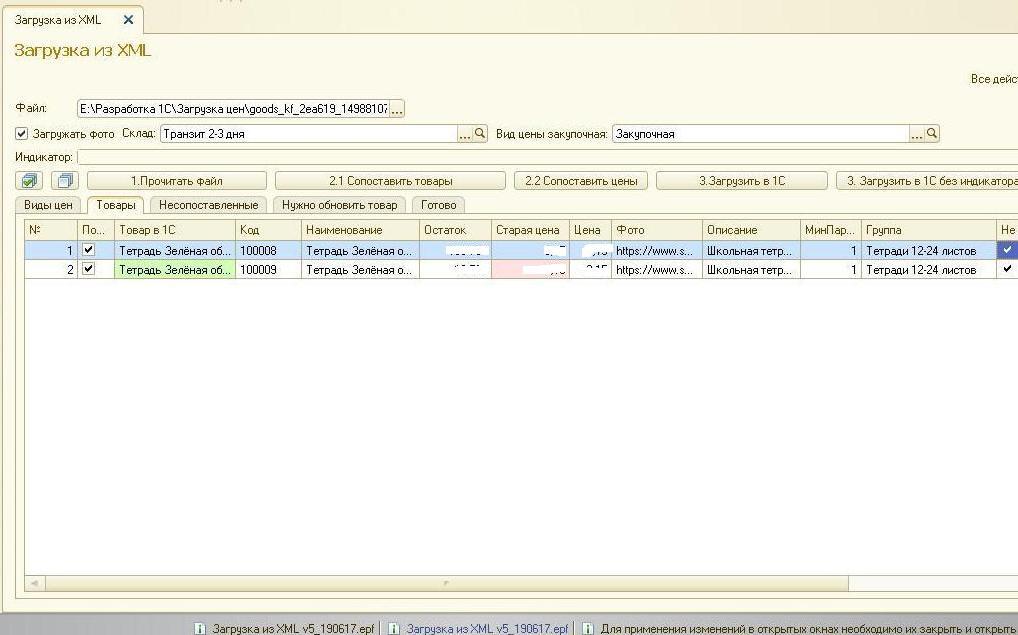Switch to the Несопоставленные tab
Image resolution: width=1018 pixels, height=635 pixels.
point(208,205)
